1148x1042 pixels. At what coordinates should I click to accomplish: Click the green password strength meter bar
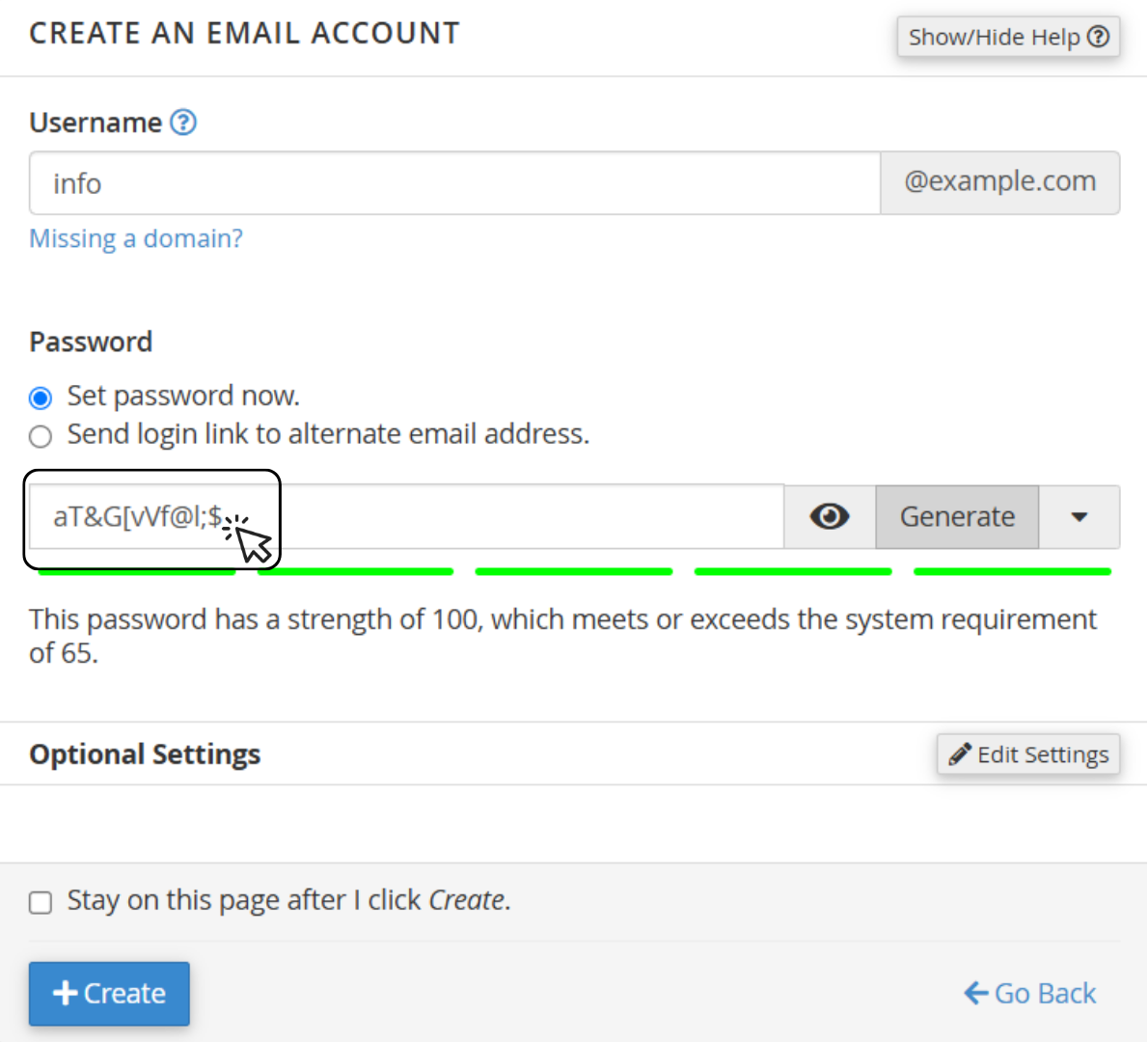click(574, 571)
